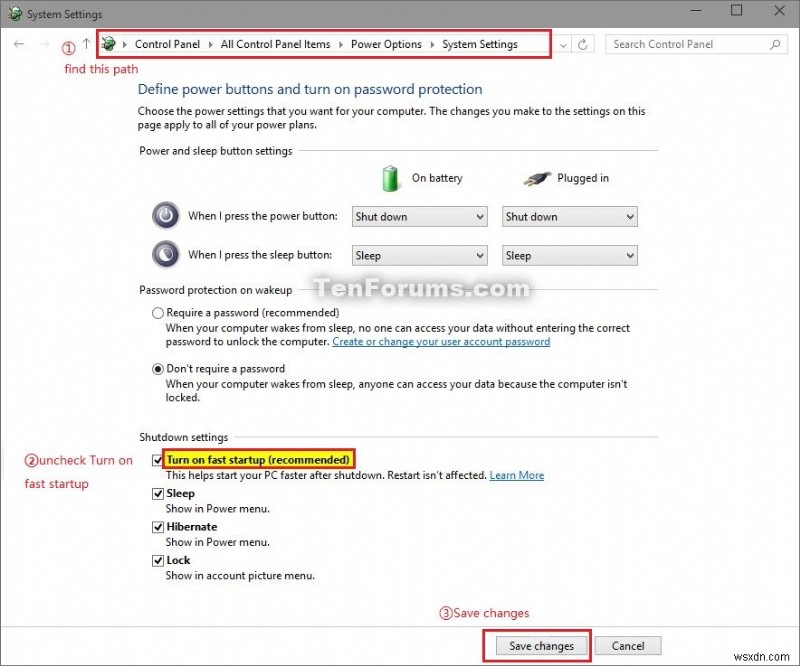This screenshot has height=666, width=800.
Task: Click the back navigation arrow
Action: [18, 44]
